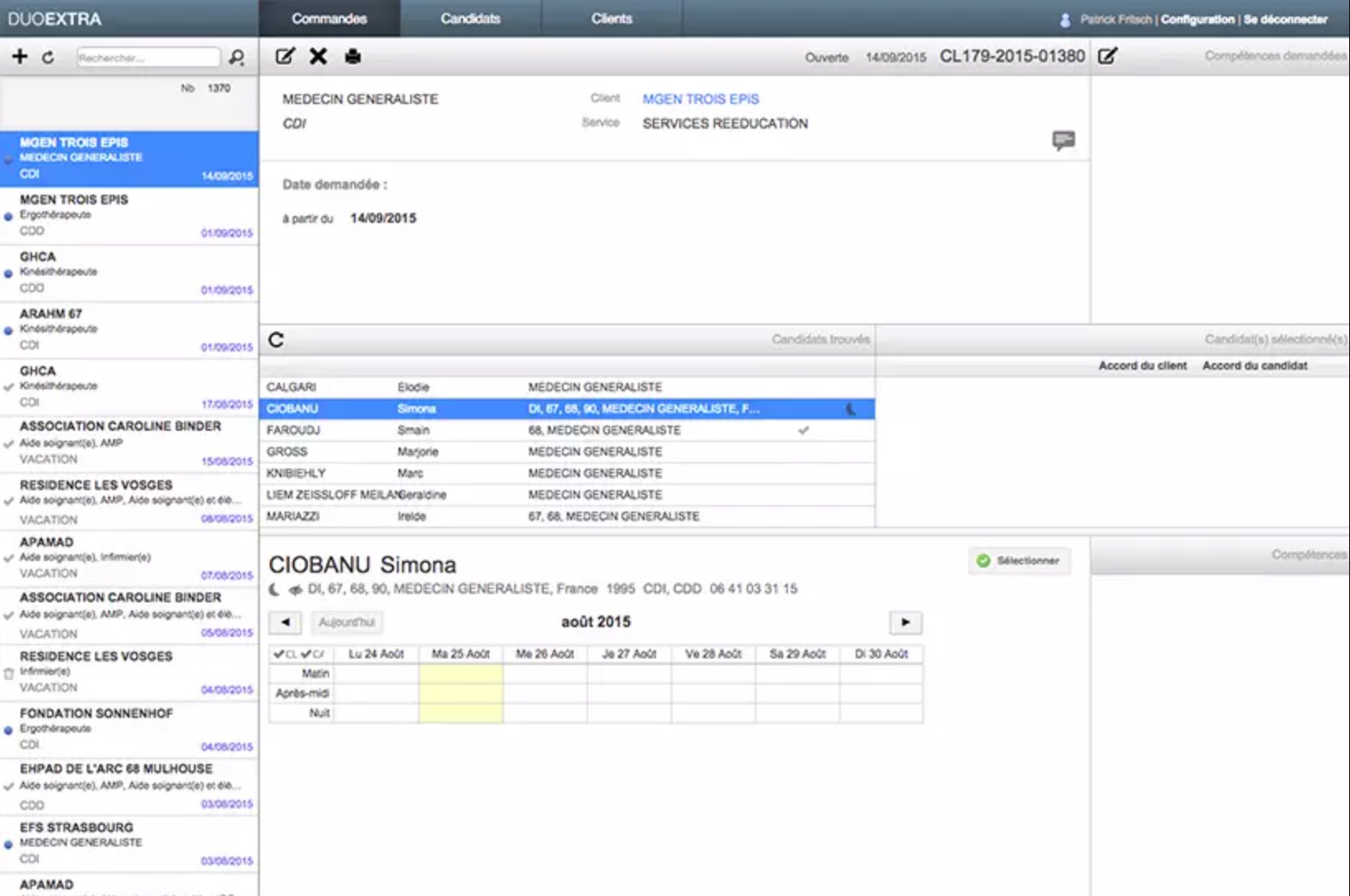This screenshot has width=1350, height=896.
Task: Edit the order with the pencil icon
Action: 285,56
